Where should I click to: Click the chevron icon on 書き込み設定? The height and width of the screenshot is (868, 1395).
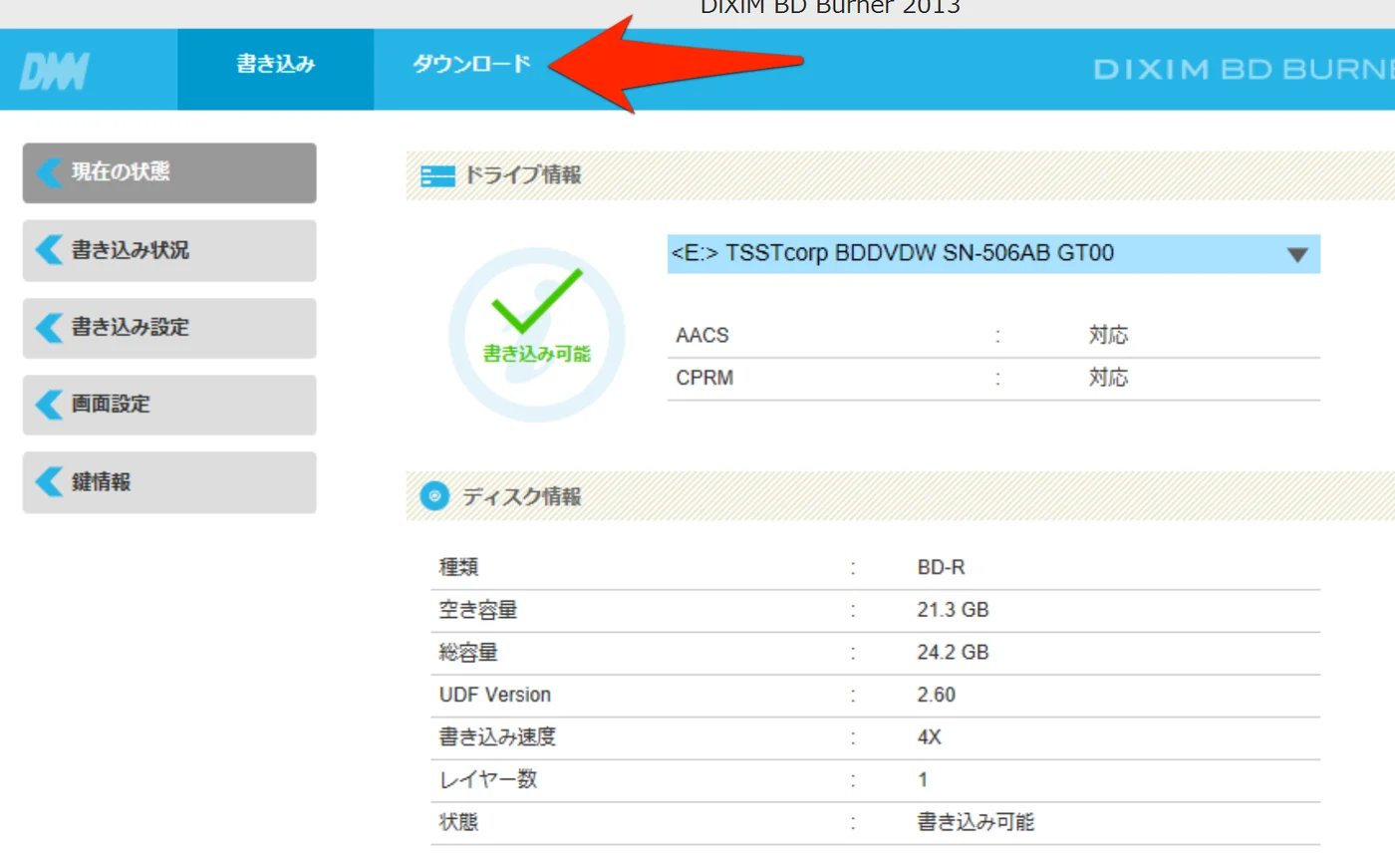click(x=49, y=328)
